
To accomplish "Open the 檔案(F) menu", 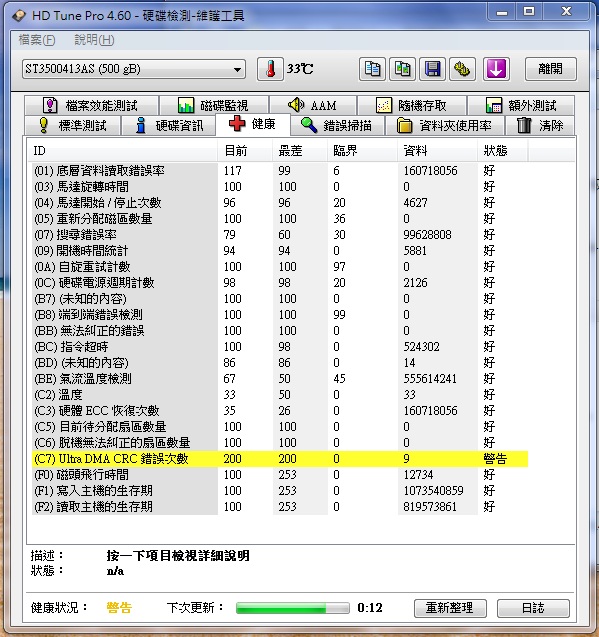I will (37, 40).
